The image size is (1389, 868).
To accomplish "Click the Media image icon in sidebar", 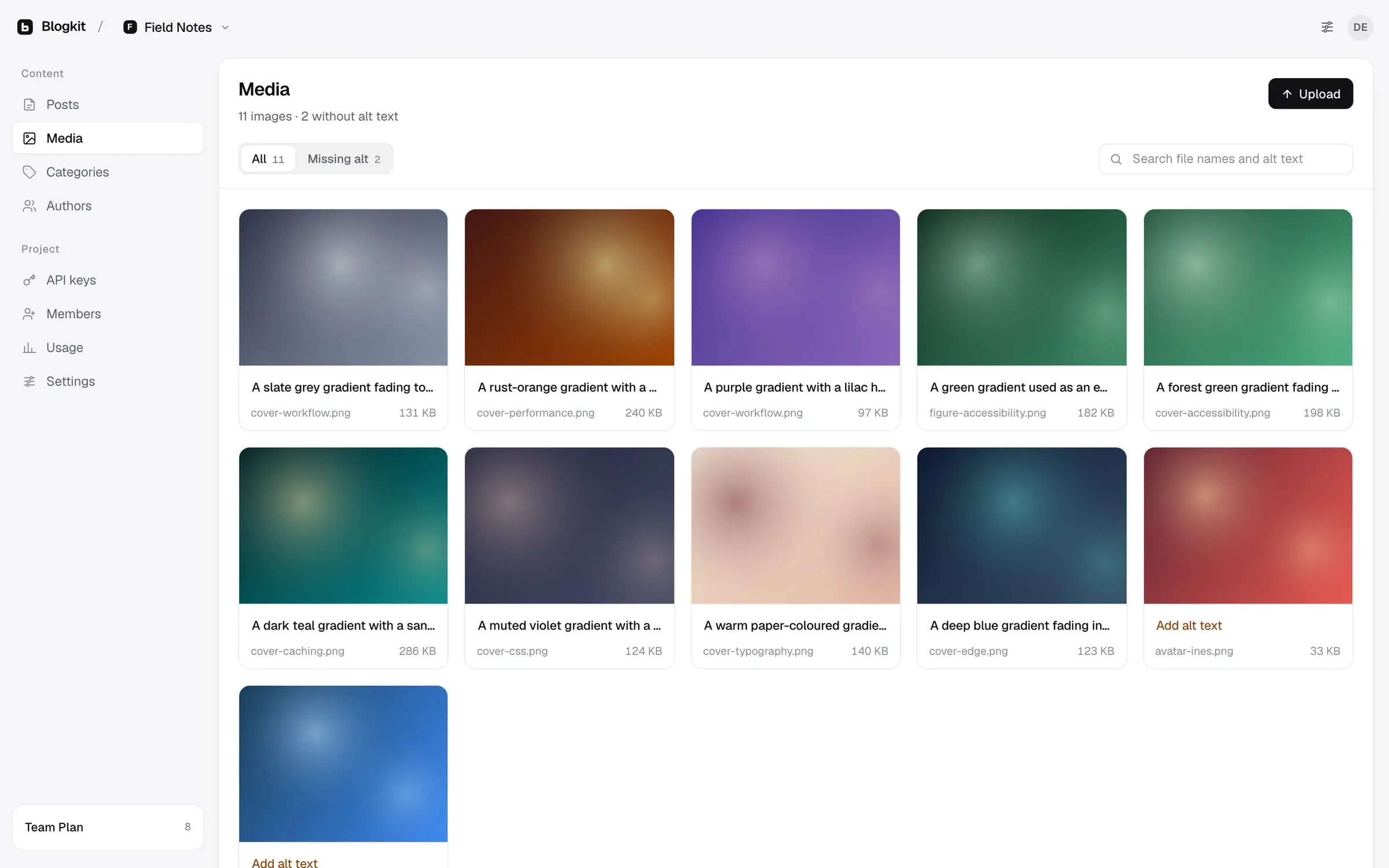I will (x=29, y=138).
